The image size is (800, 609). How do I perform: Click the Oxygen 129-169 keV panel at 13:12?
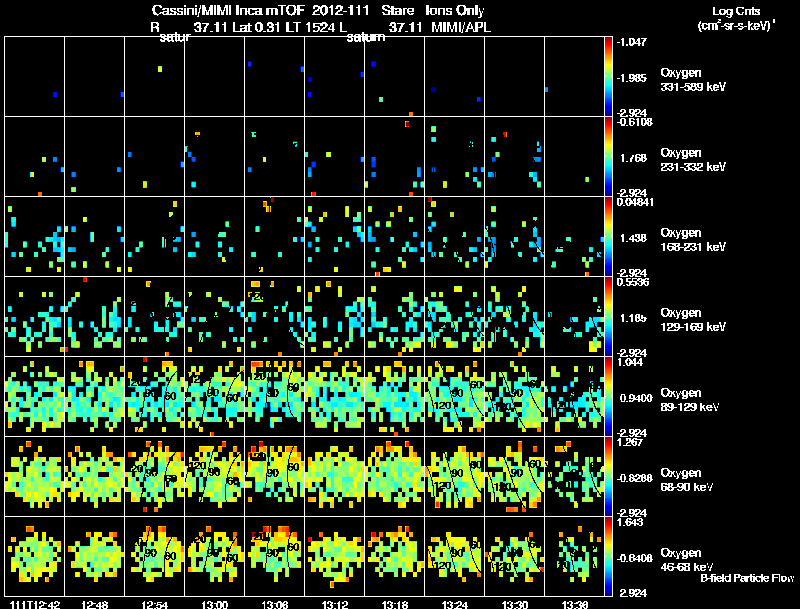[x=335, y=316]
